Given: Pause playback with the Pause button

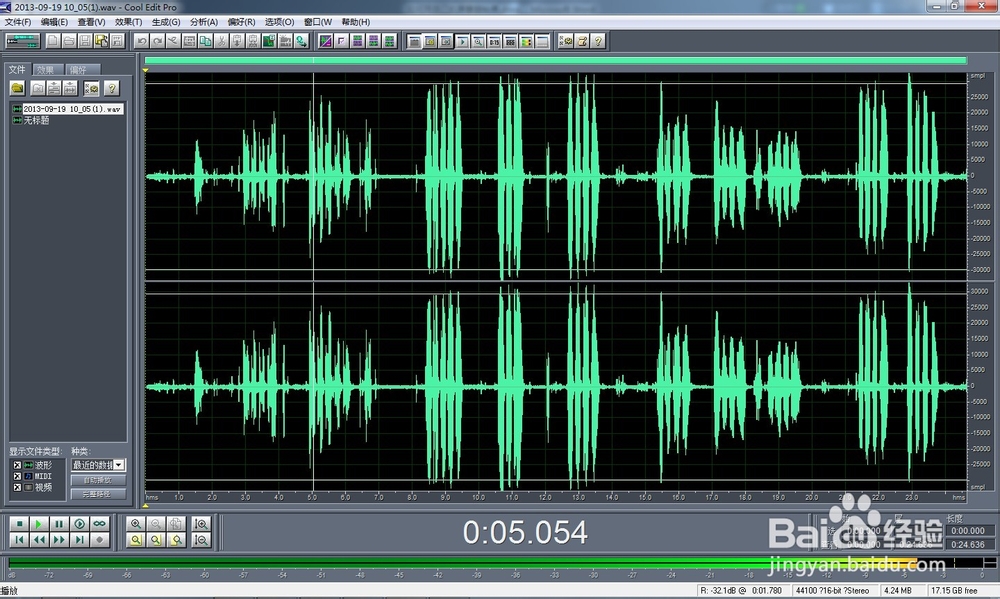Looking at the screenshot, I should click(x=59, y=524).
